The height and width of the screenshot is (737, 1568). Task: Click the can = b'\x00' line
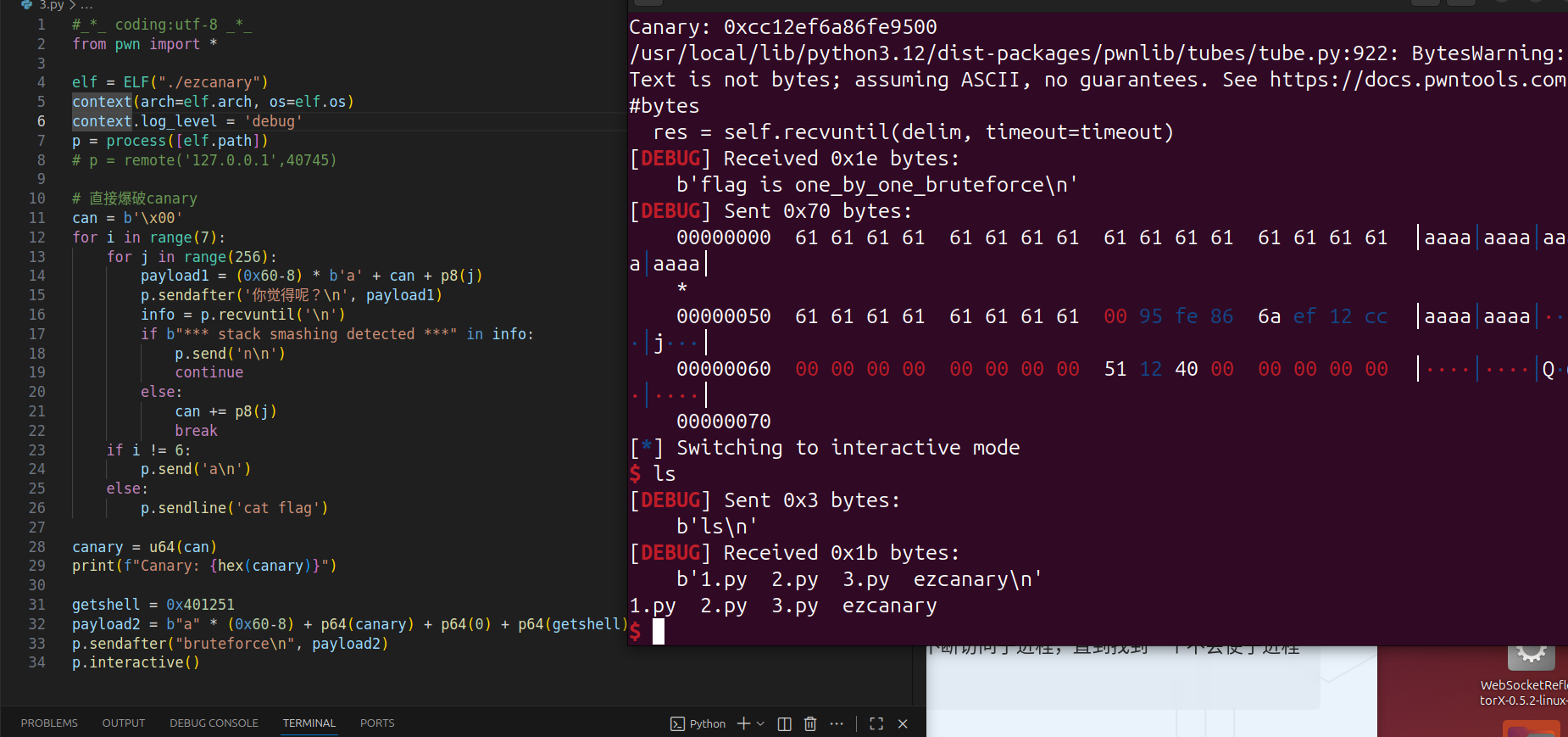(127, 218)
